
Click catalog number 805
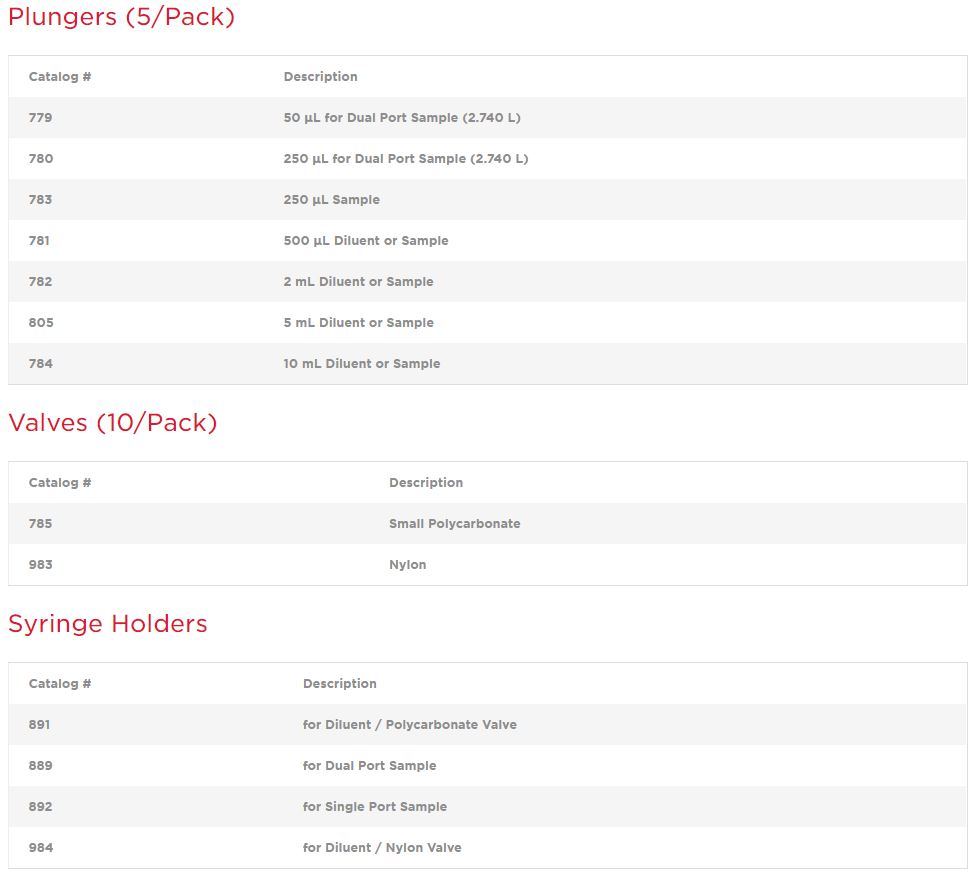pos(41,323)
